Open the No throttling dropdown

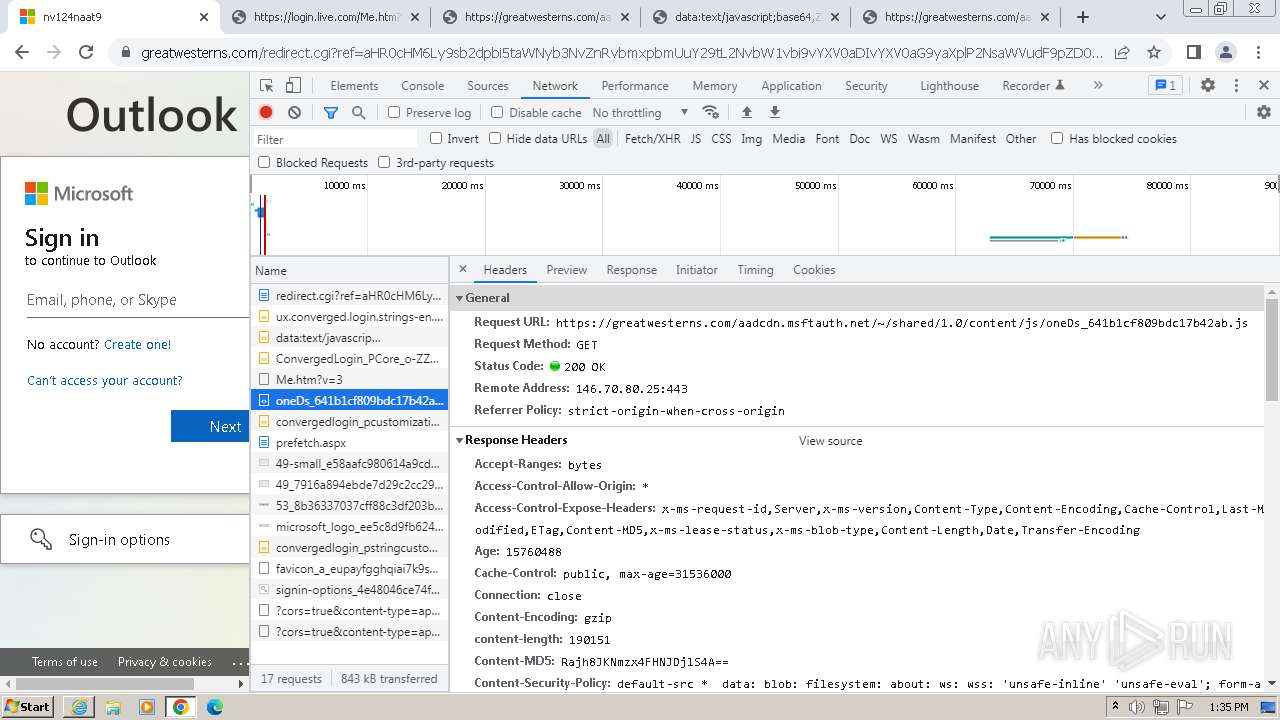640,113
